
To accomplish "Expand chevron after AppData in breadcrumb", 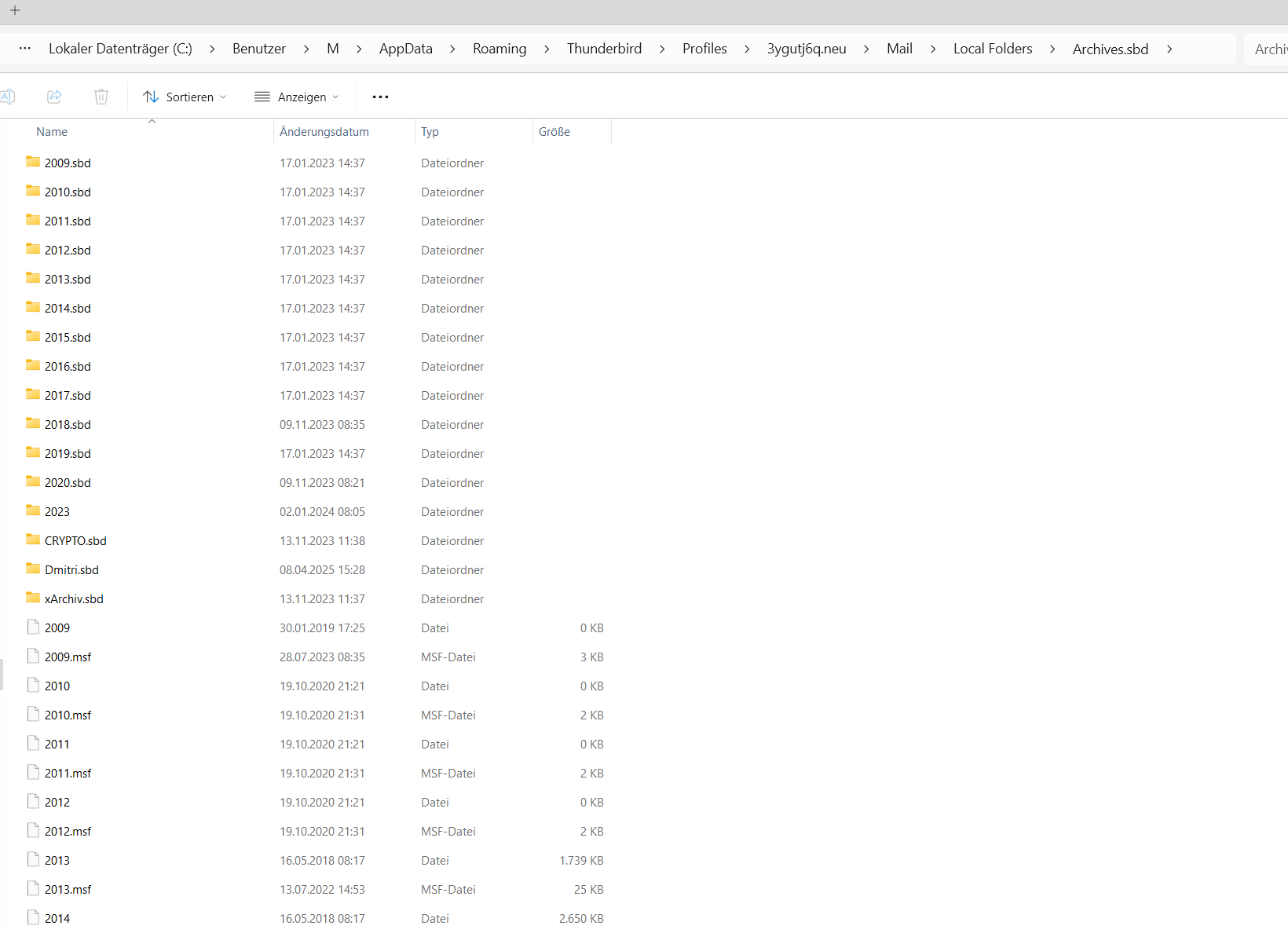I will (452, 49).
